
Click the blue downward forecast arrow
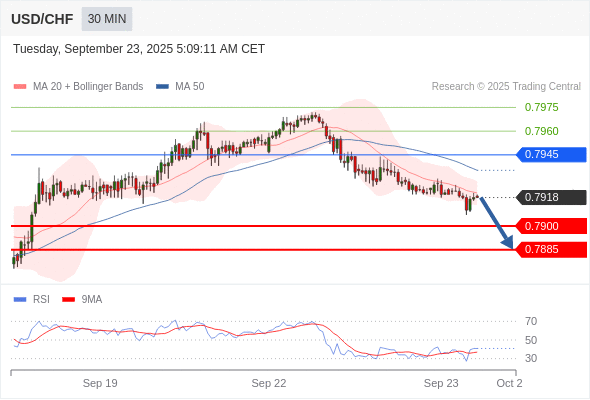click(496, 223)
